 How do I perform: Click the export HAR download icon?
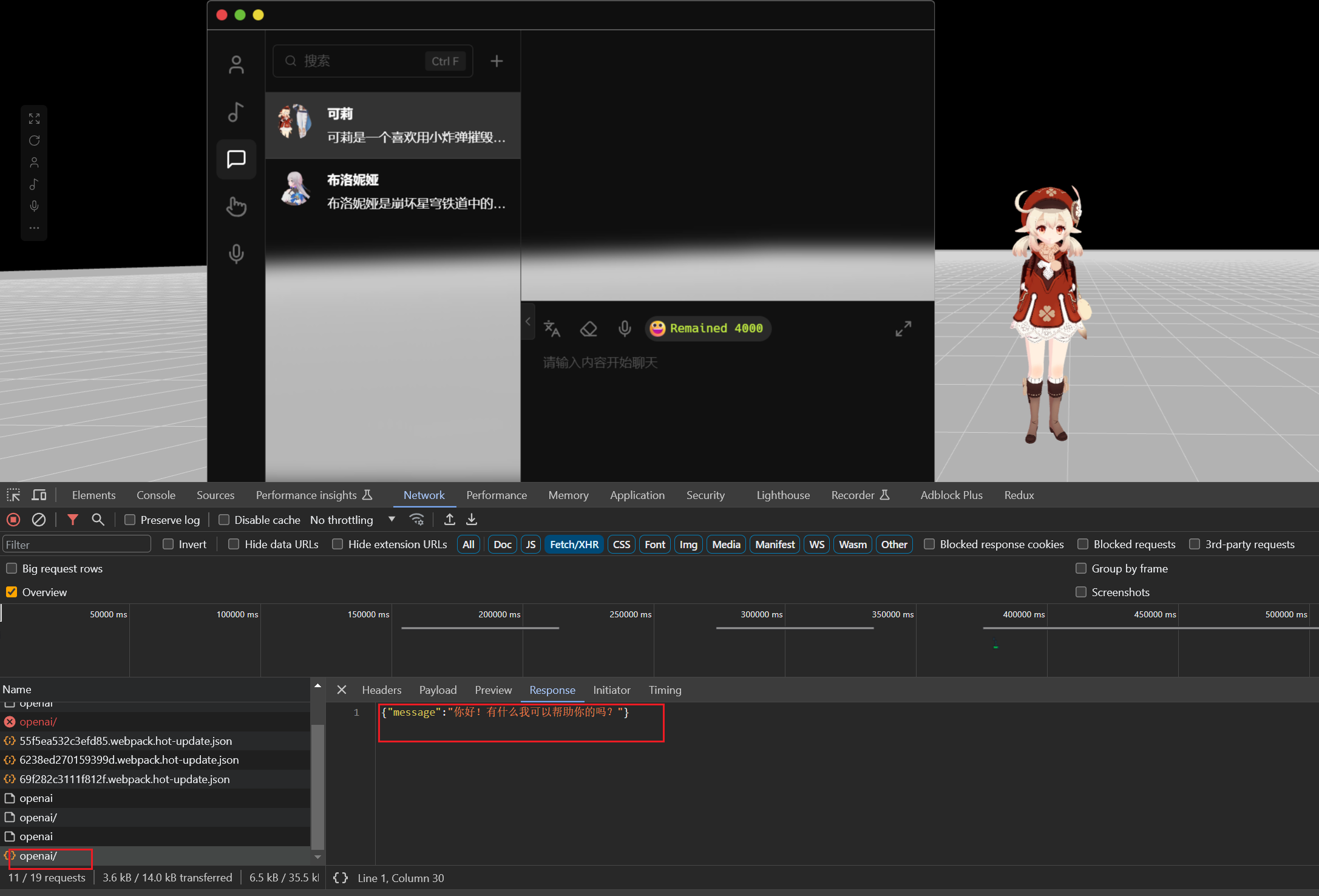pyautogui.click(x=472, y=520)
